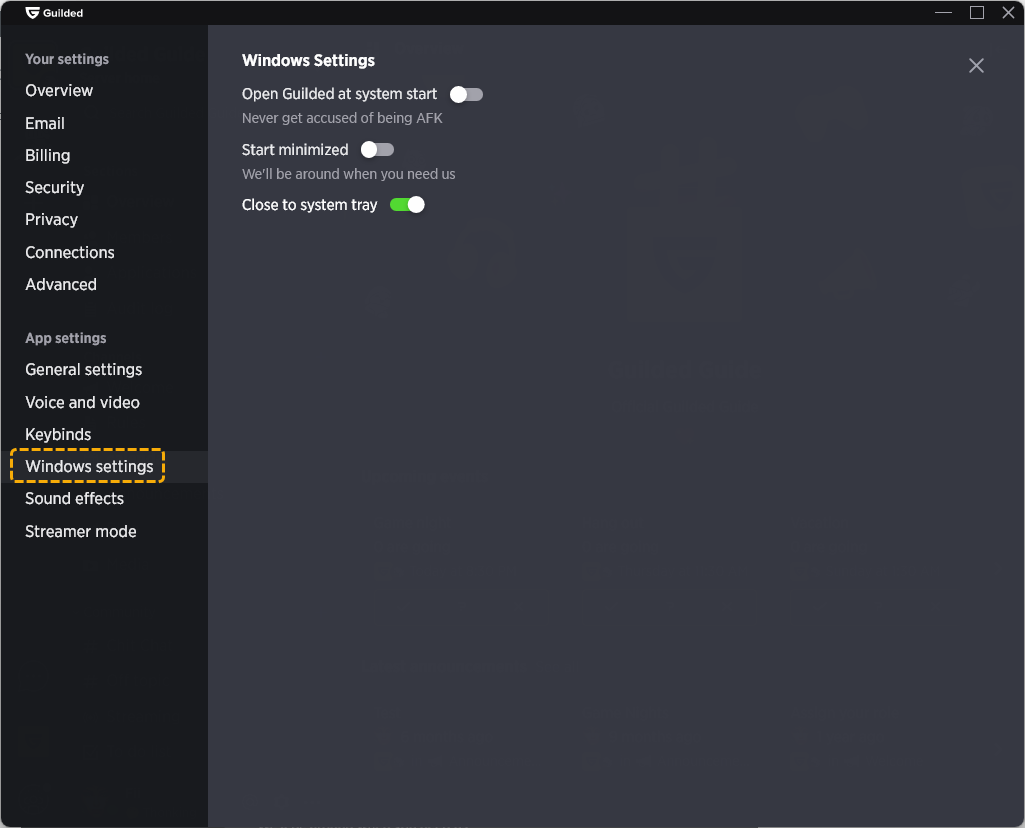Click the 'Never get accused of being AFK' text

(342, 118)
